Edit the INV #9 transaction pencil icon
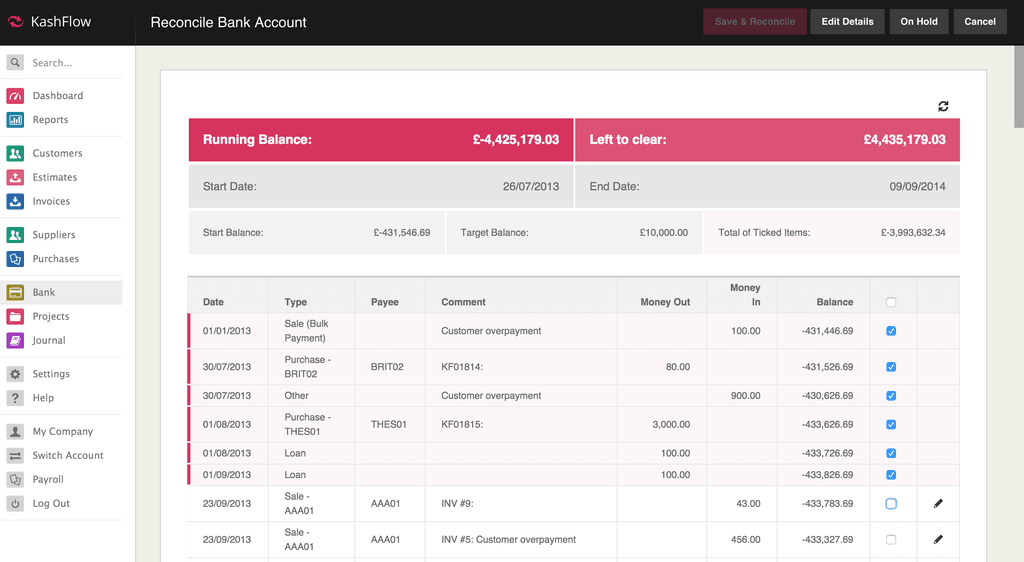The width and height of the screenshot is (1024, 562). click(938, 504)
